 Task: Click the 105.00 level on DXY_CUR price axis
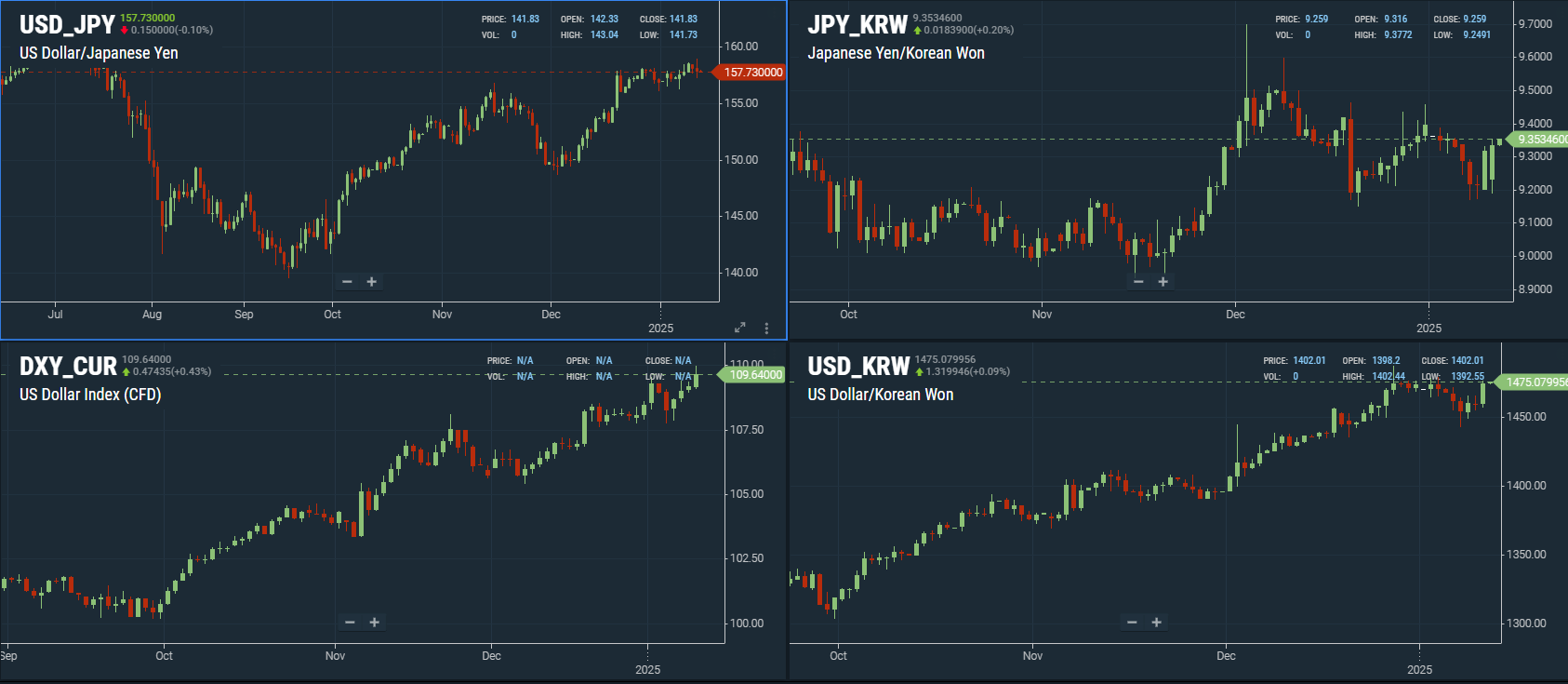(x=747, y=493)
